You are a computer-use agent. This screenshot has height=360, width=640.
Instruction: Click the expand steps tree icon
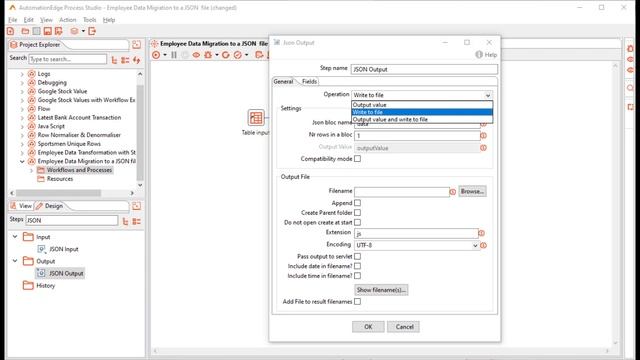click(125, 221)
